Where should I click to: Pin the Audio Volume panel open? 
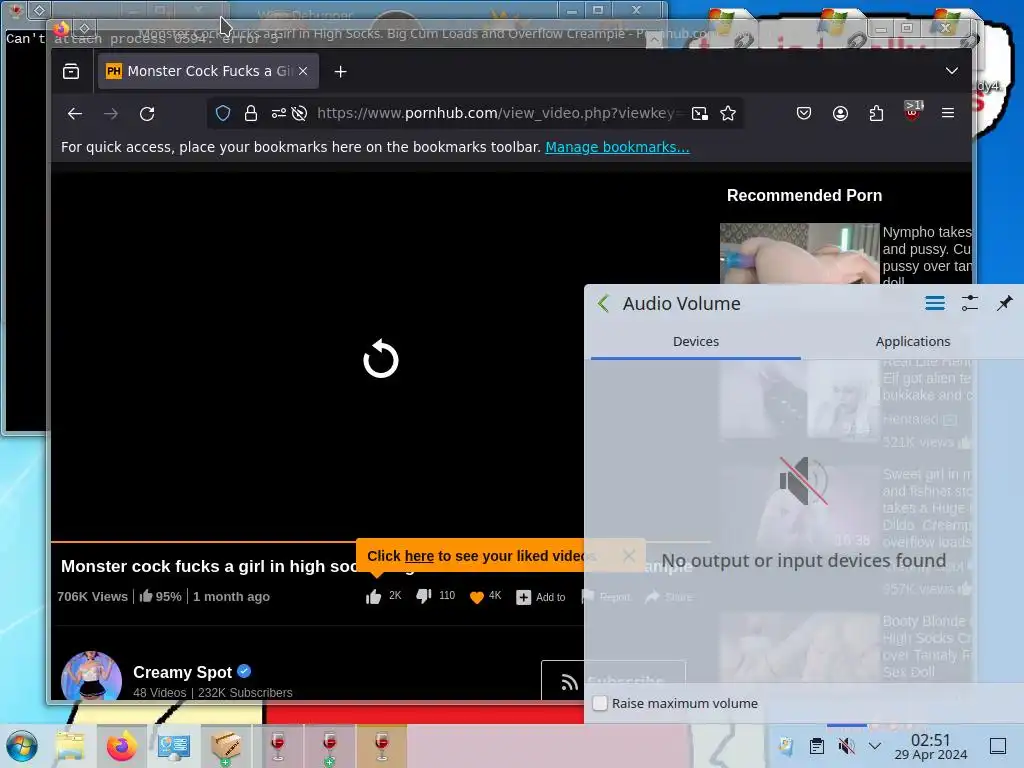tap(1004, 303)
